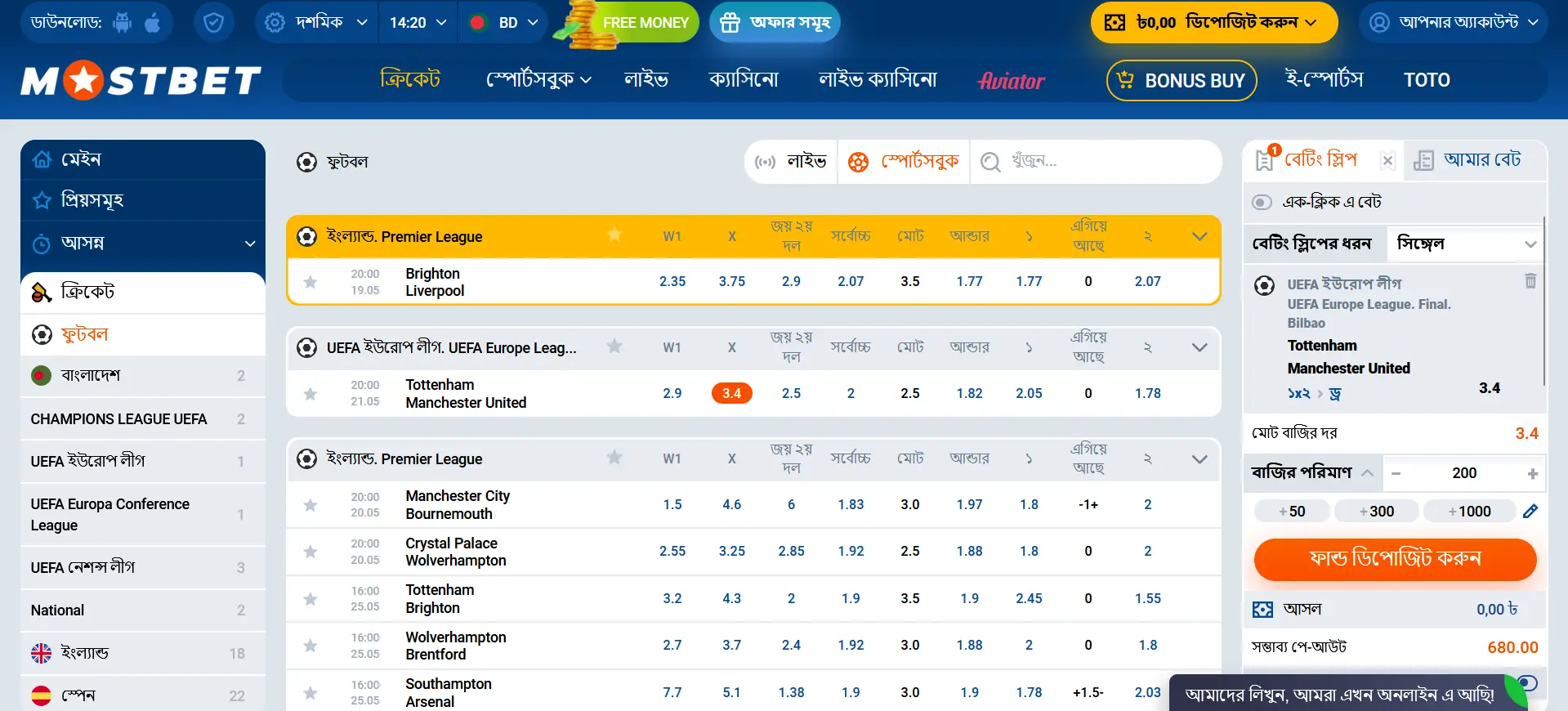1568x711 pixels.
Task: Favorite the Southampton vs Arsenal match
Action: click(310, 693)
